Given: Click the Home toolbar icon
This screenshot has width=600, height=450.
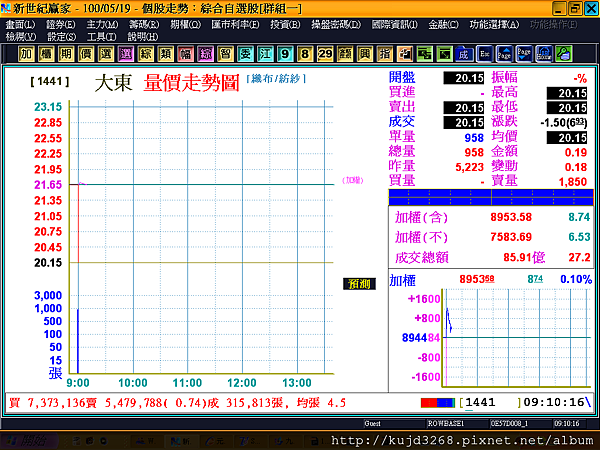Looking at the screenshot, I should point(544,54).
